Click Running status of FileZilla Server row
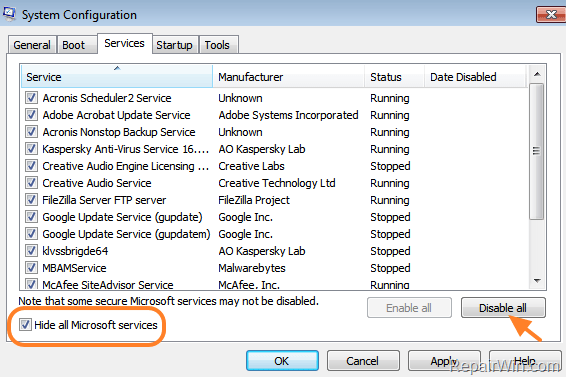This screenshot has width=566, height=377. [390, 200]
